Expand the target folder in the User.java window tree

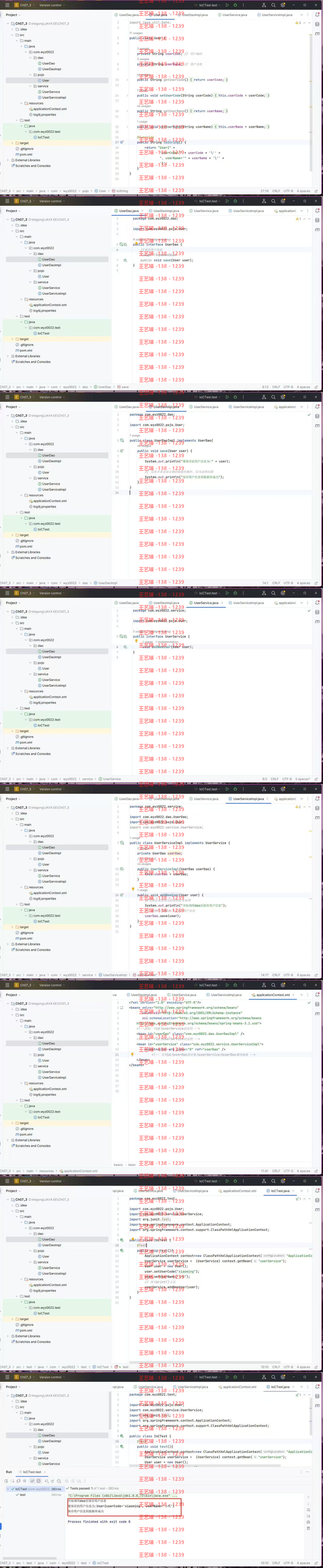coord(12,143)
